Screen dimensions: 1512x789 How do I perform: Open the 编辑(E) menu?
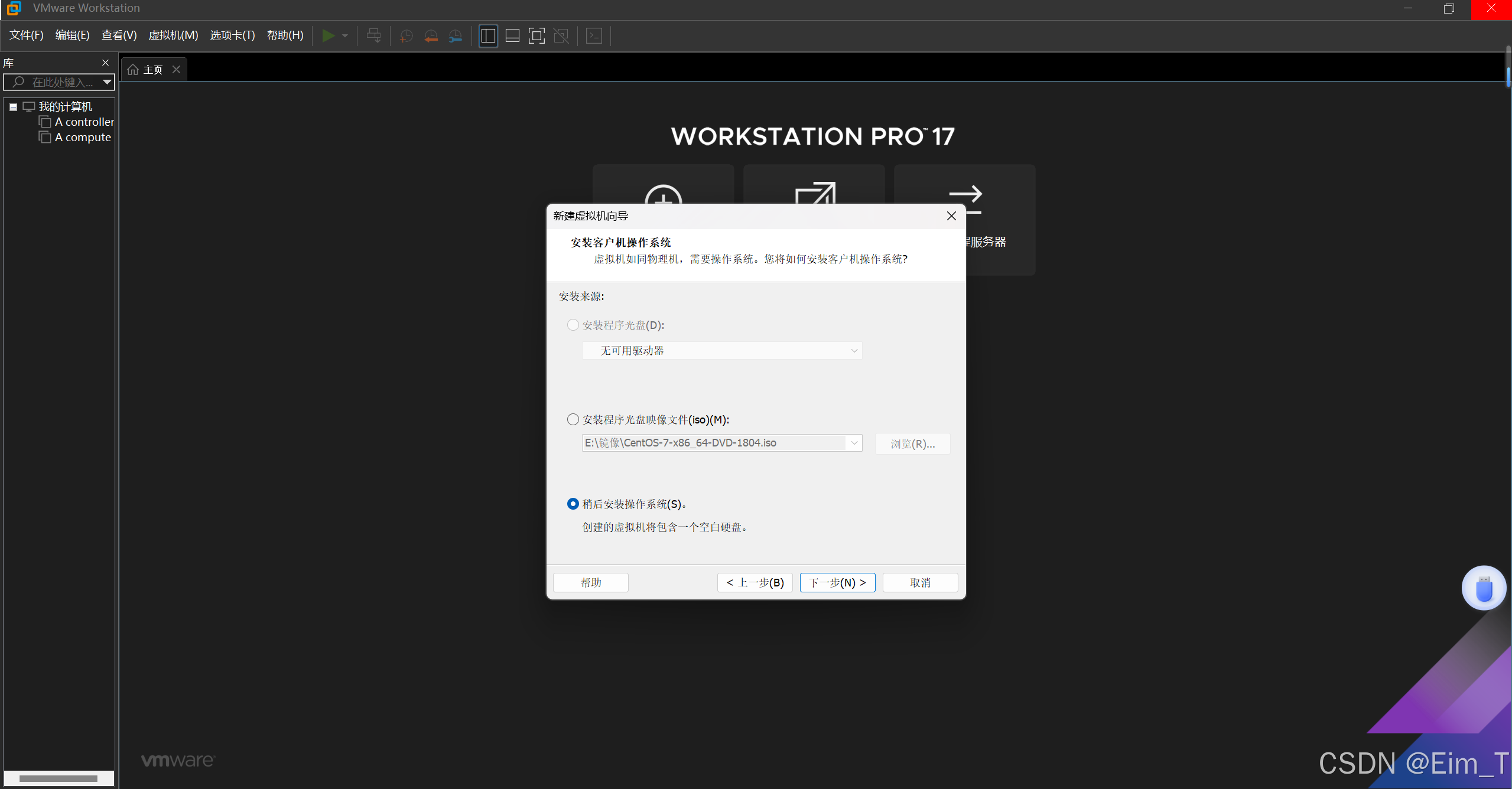point(73,35)
